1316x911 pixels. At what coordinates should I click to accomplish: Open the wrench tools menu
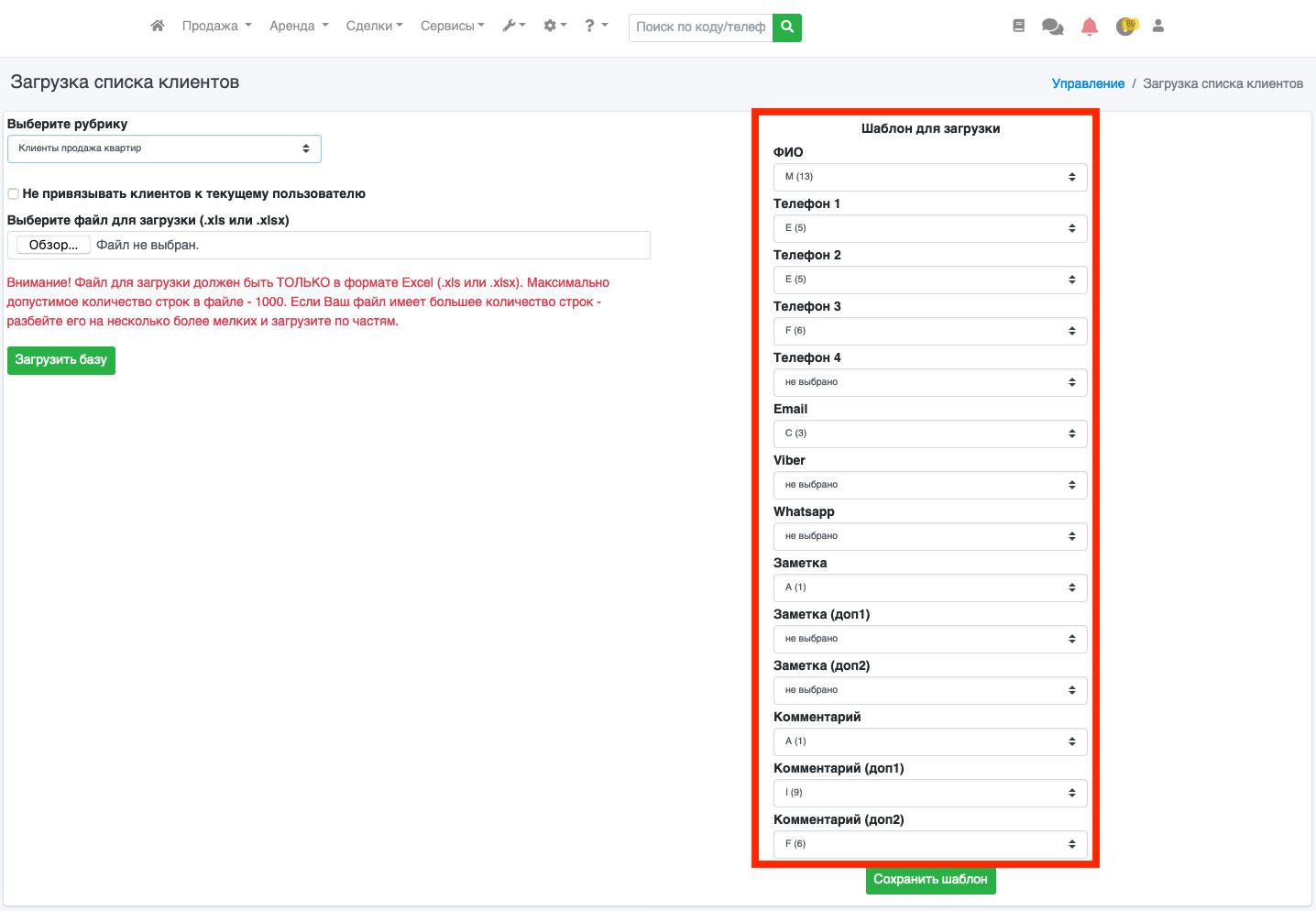point(513,26)
